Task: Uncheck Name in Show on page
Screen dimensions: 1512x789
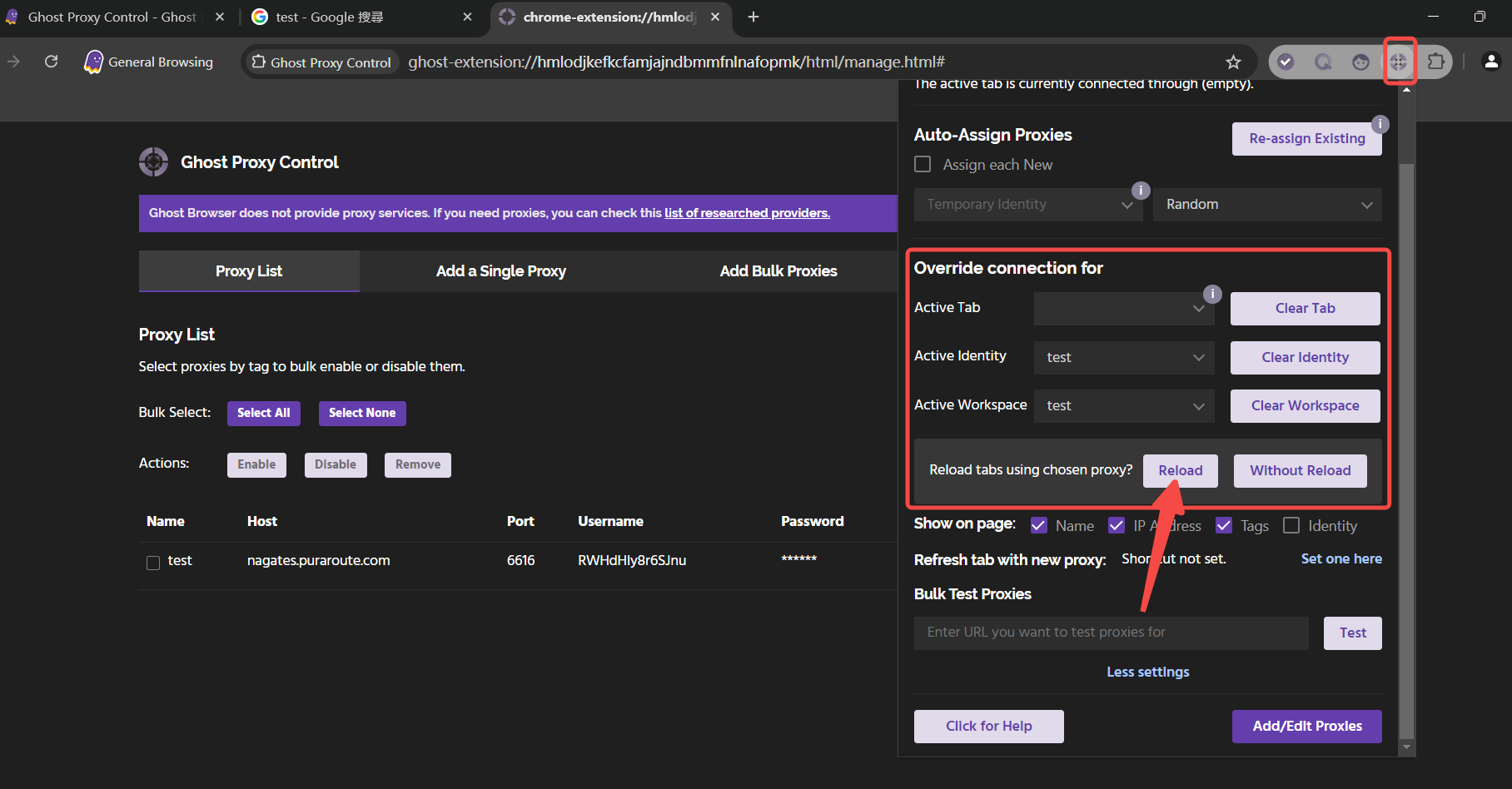Action: pyautogui.click(x=1038, y=525)
